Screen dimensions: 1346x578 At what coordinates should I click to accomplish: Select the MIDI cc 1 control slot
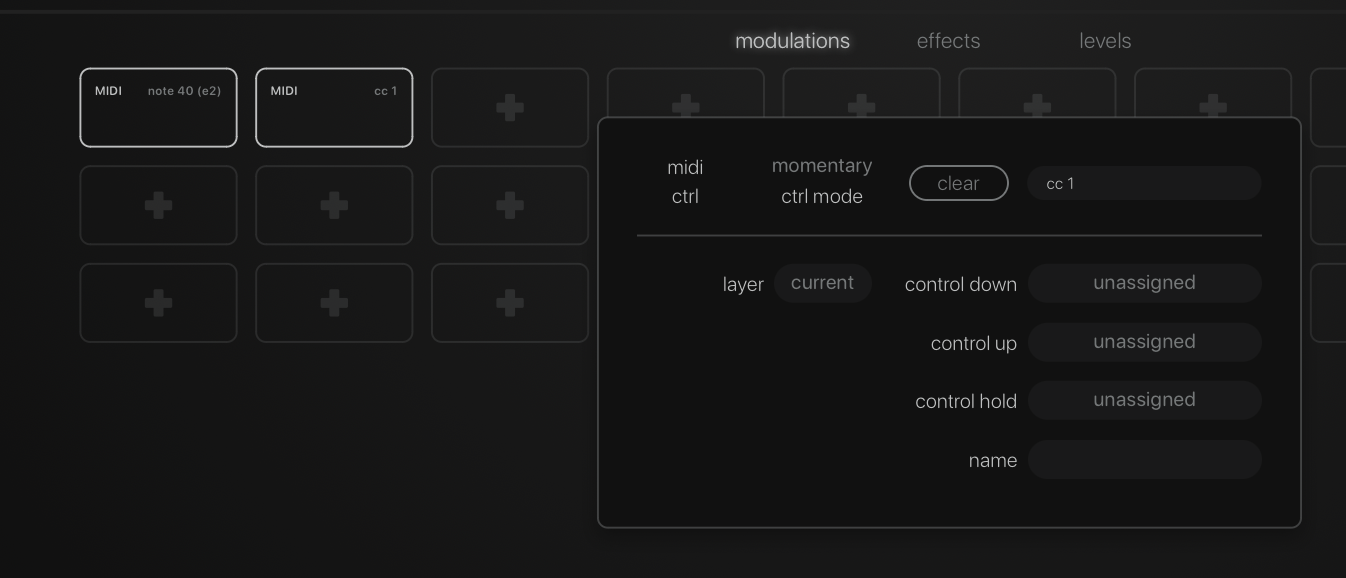(x=334, y=108)
